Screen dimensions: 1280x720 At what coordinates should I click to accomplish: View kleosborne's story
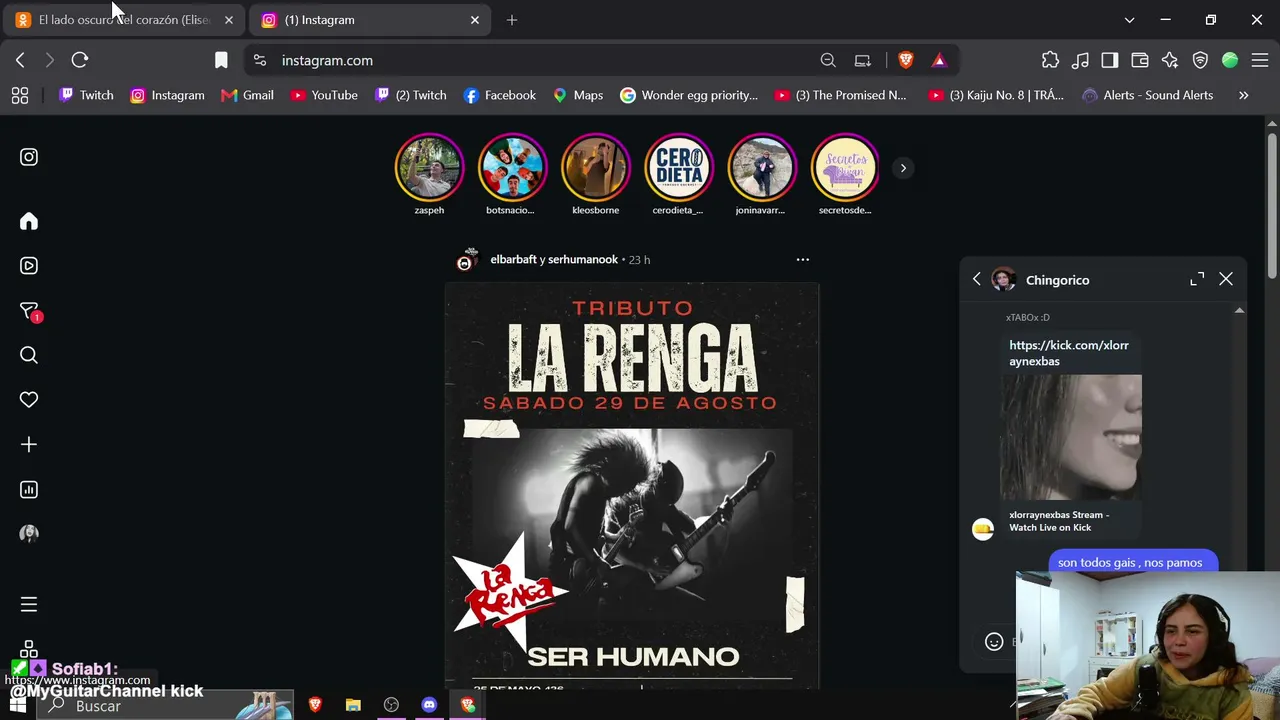pos(596,168)
